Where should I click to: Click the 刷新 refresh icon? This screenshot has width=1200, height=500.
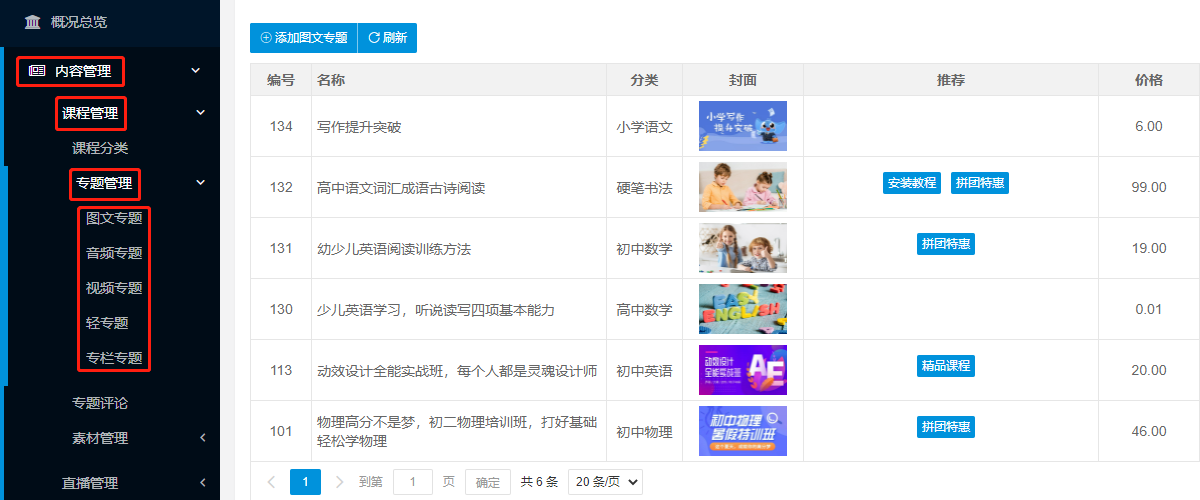[x=374, y=38]
